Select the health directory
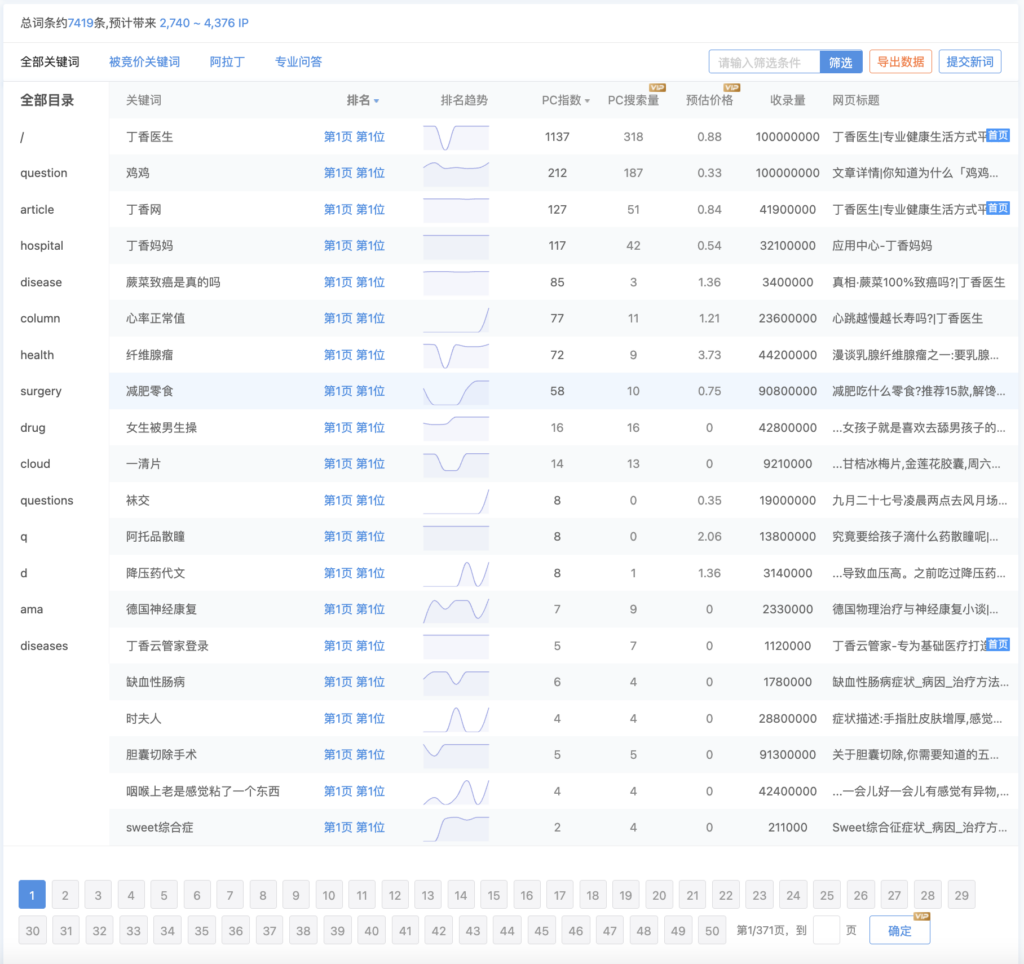Image resolution: width=1024 pixels, height=964 pixels. point(37,355)
